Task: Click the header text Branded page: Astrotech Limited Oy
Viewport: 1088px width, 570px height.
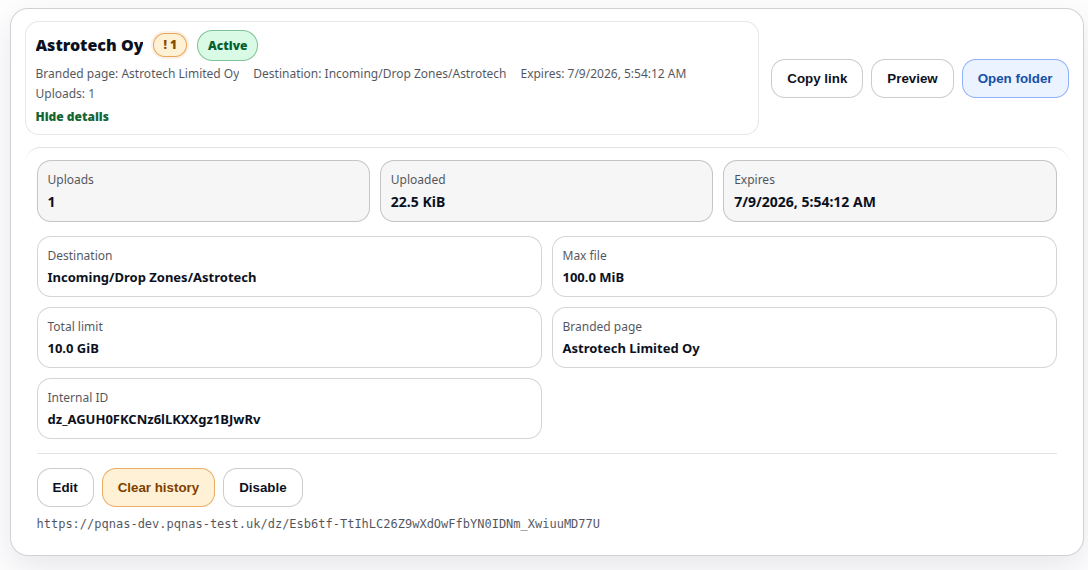Action: [137, 74]
